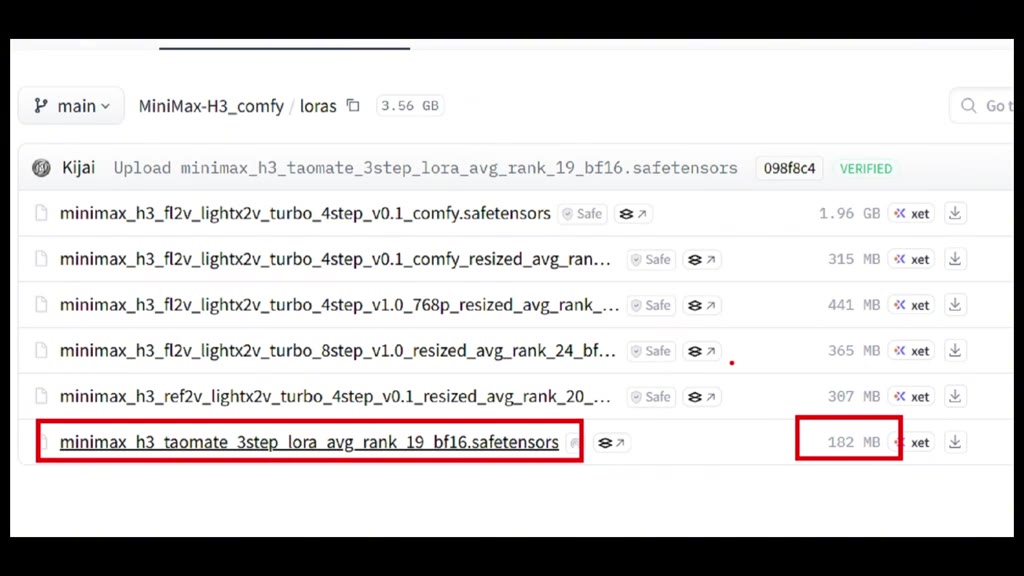
Task: Download the 1.96 GB comfy.safetensors file
Action: (x=955, y=214)
